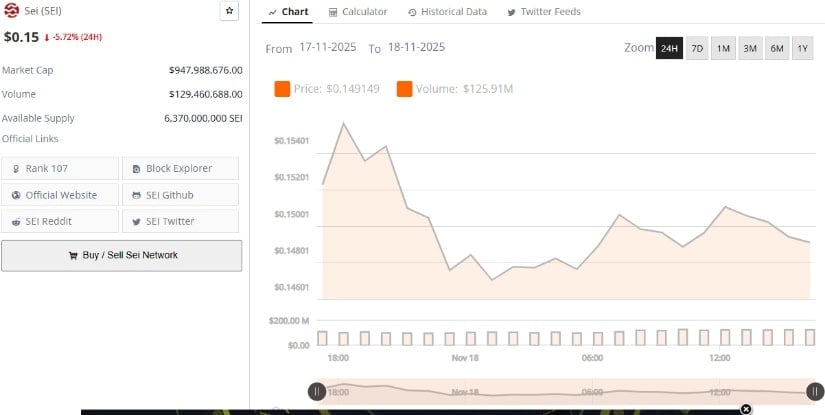This screenshot has width=825, height=415.
Task: Open the To date picker
Action: click(415, 47)
